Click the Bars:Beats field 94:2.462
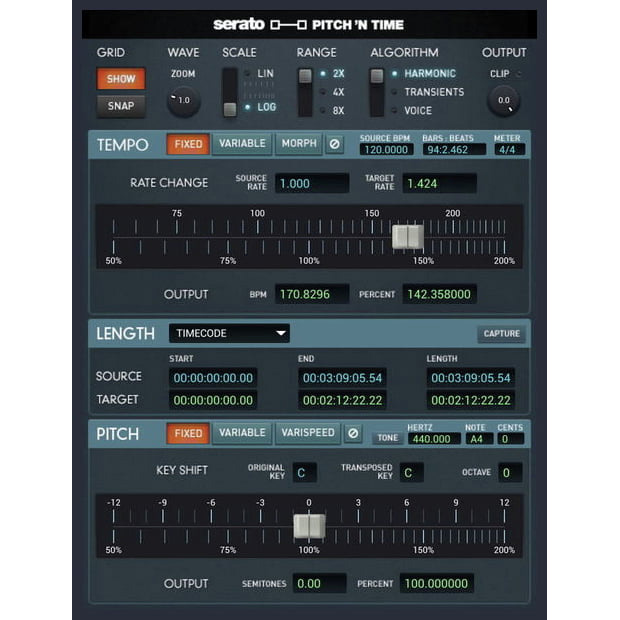620x620 pixels. click(x=454, y=149)
